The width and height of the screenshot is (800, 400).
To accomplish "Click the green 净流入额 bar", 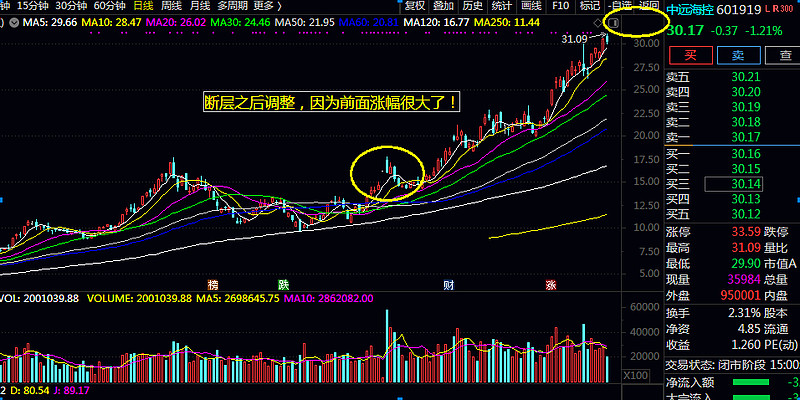I will click(x=751, y=382).
